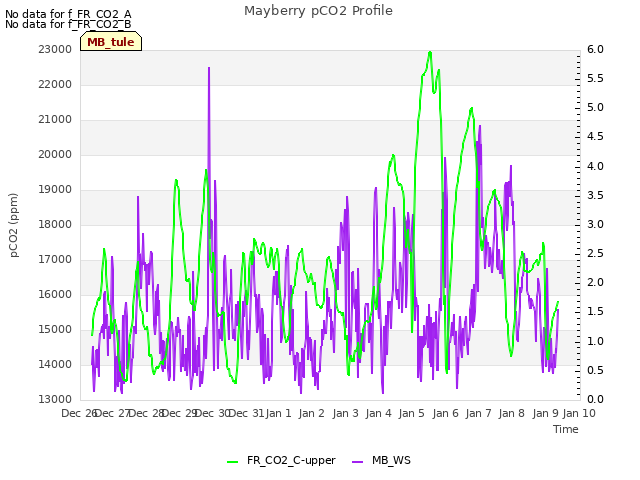Click the Jan 8 date tick label
This screenshot has width=640, height=480.
[511, 413]
